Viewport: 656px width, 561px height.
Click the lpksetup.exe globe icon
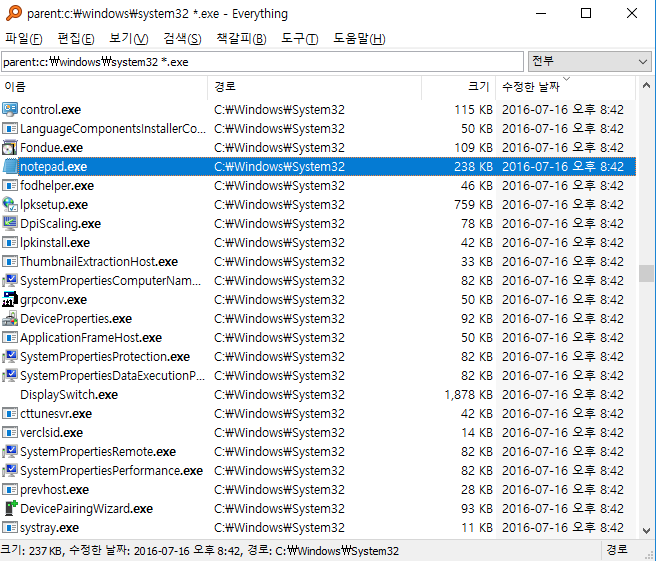pos(10,205)
